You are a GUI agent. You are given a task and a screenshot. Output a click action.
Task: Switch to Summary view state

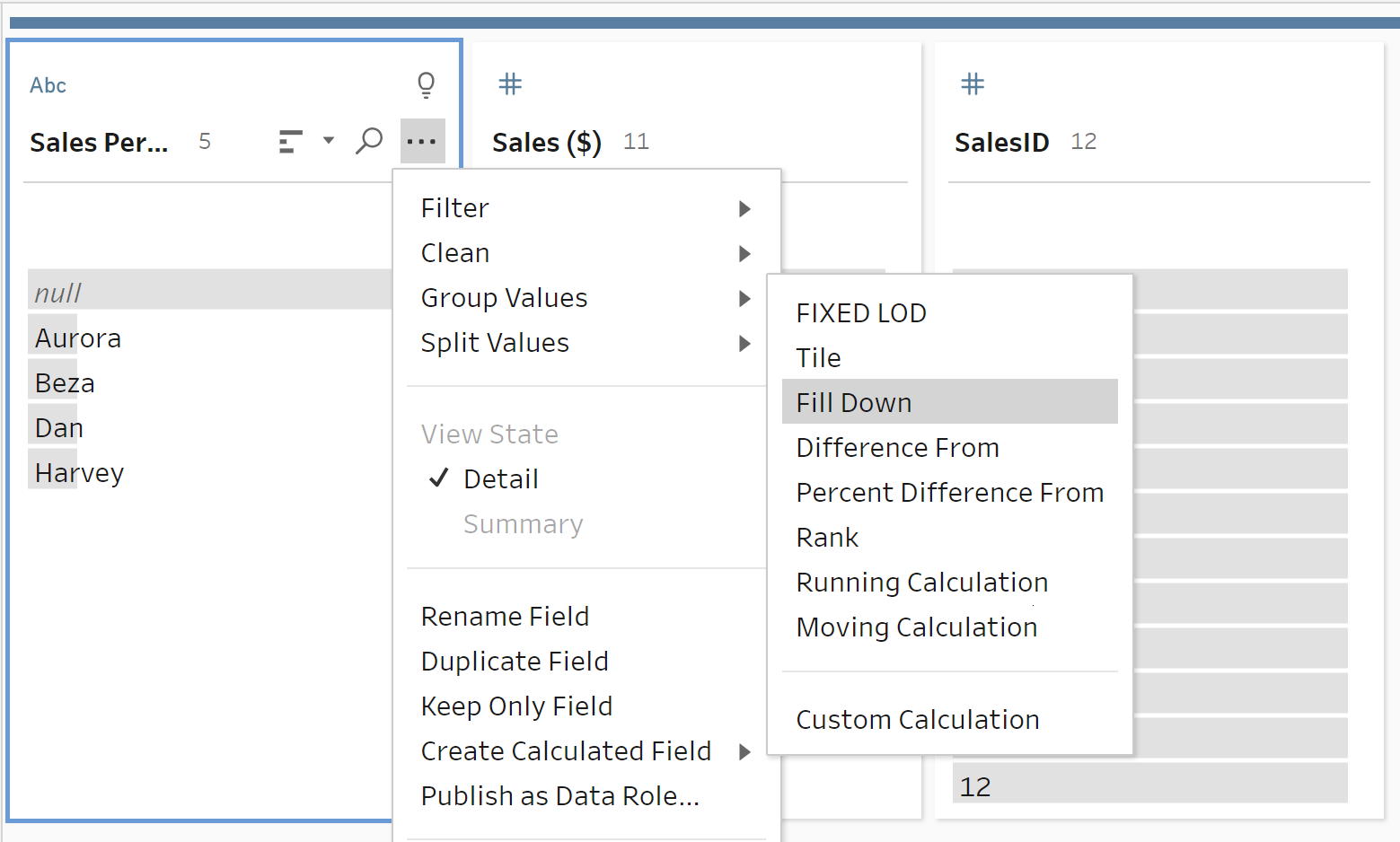pos(523,524)
